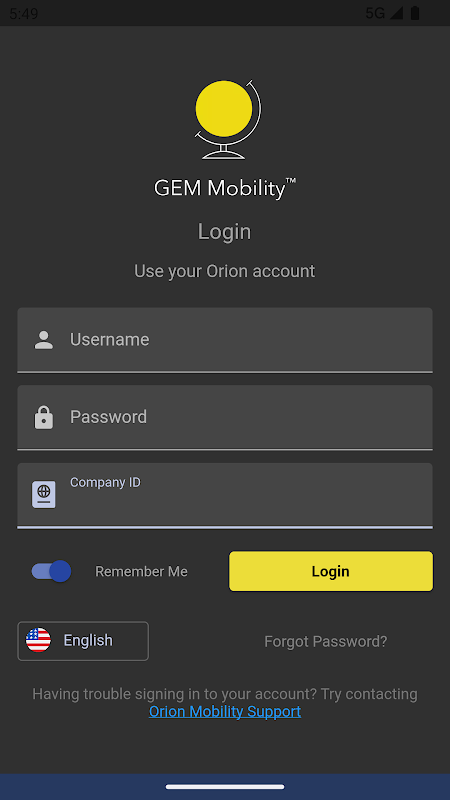Click the Forgot Password? link
The height and width of the screenshot is (800, 450).
point(326,641)
